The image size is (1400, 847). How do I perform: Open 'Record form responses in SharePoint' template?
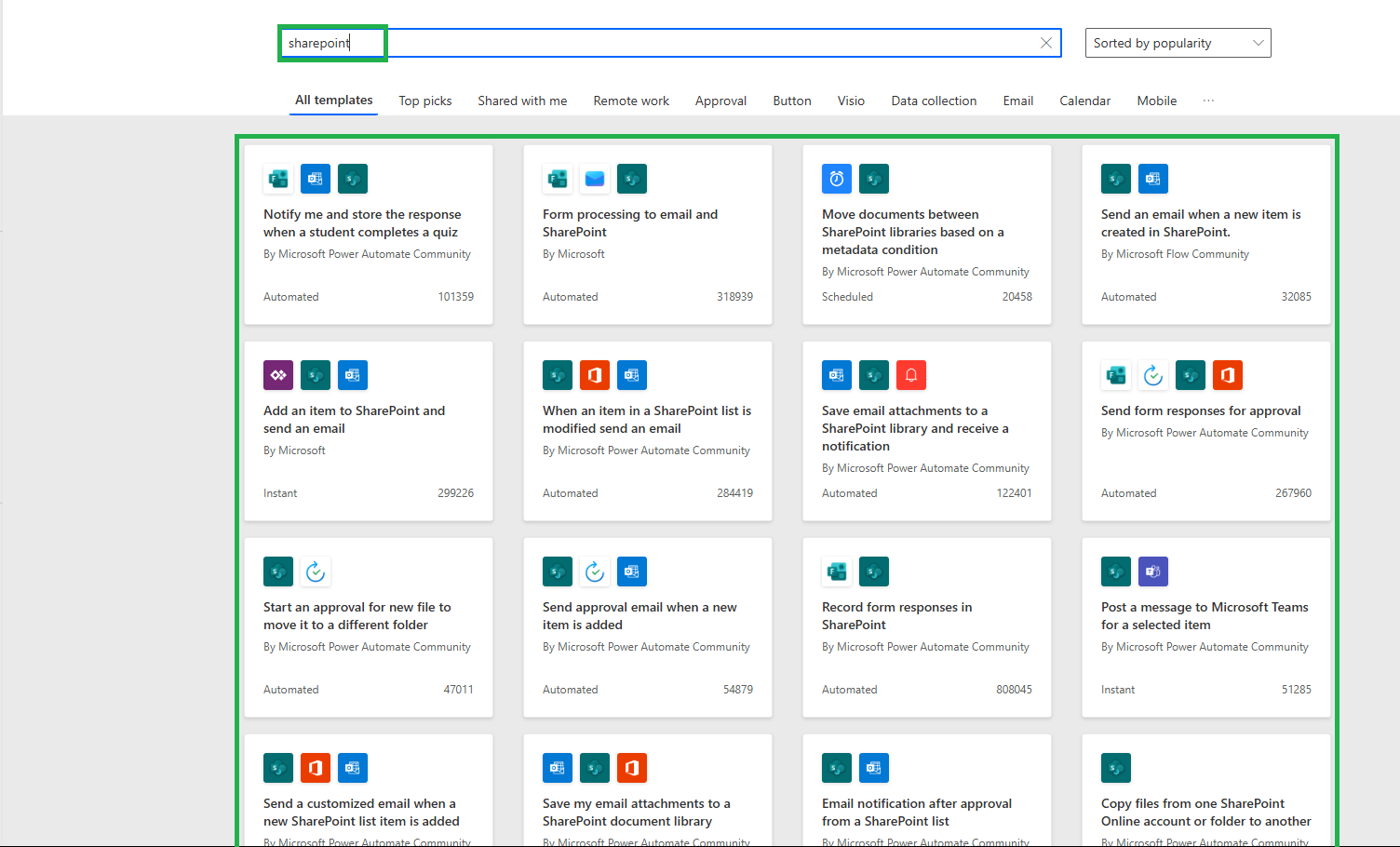pyautogui.click(x=927, y=627)
